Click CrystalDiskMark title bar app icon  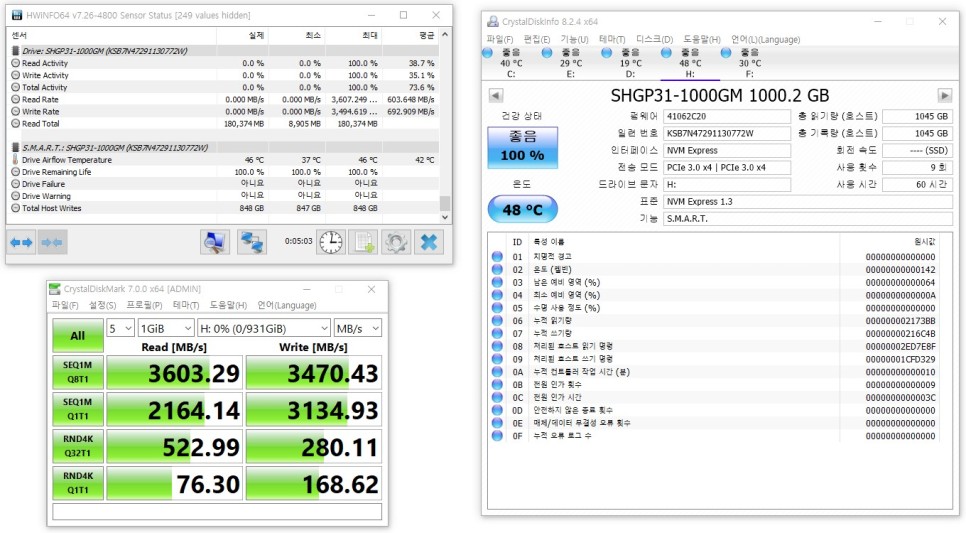click(x=55, y=288)
